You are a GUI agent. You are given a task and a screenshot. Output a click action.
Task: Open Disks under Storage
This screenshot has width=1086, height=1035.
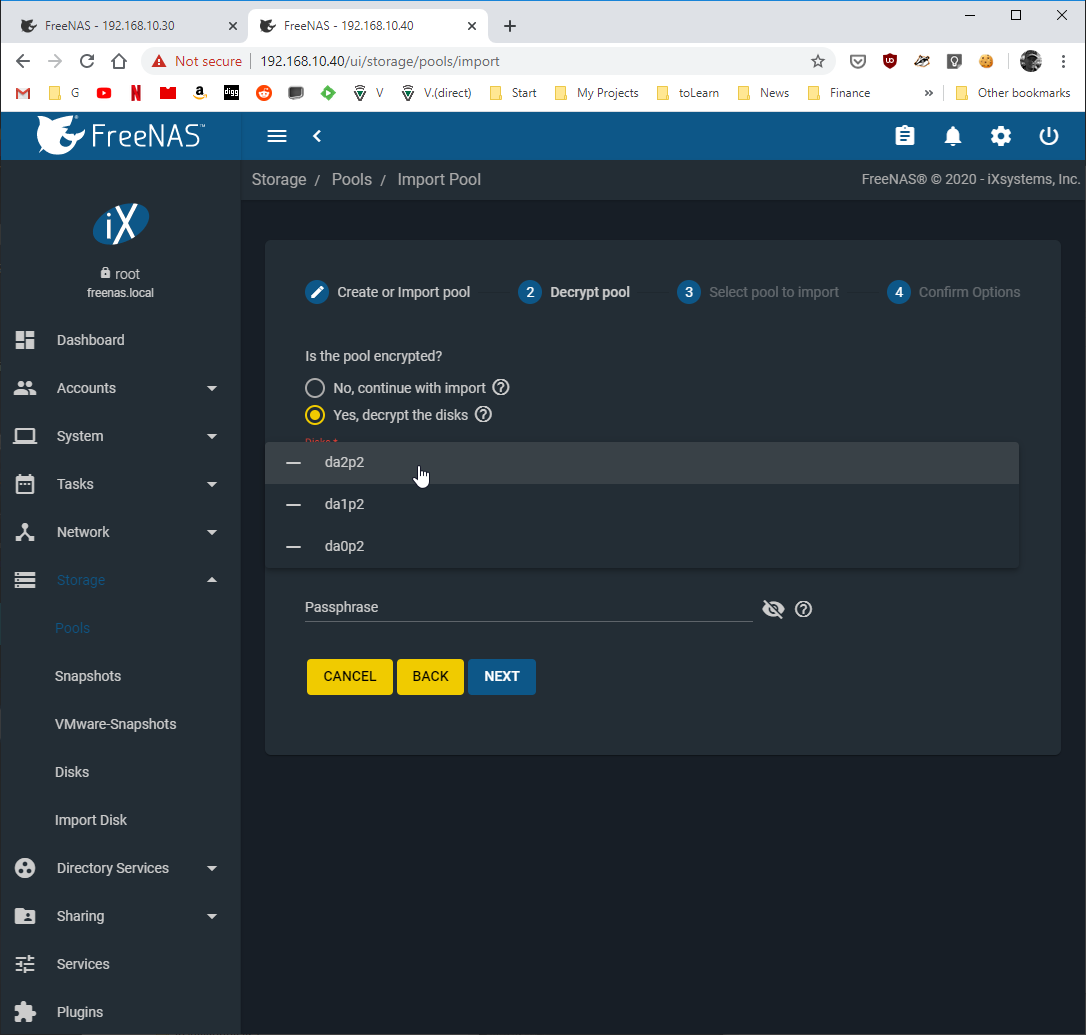tap(72, 772)
